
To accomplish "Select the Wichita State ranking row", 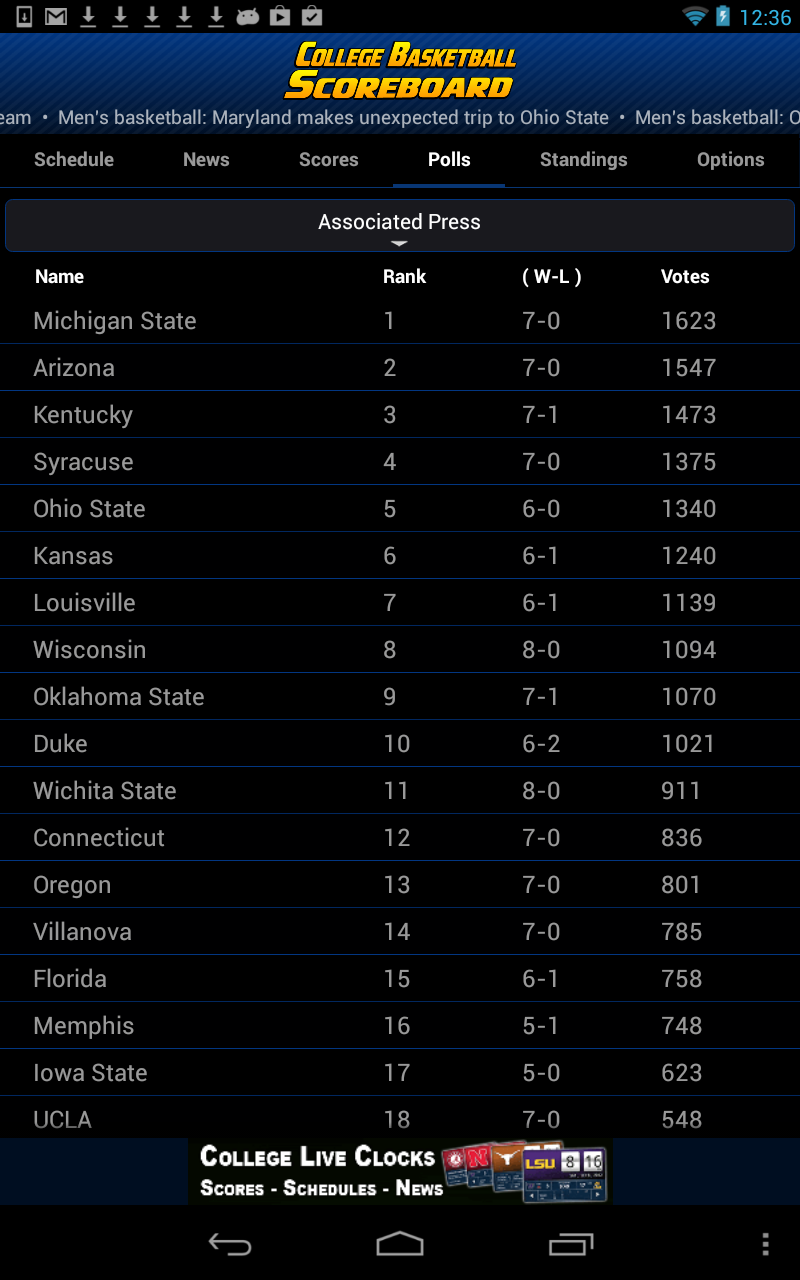I will pos(400,791).
